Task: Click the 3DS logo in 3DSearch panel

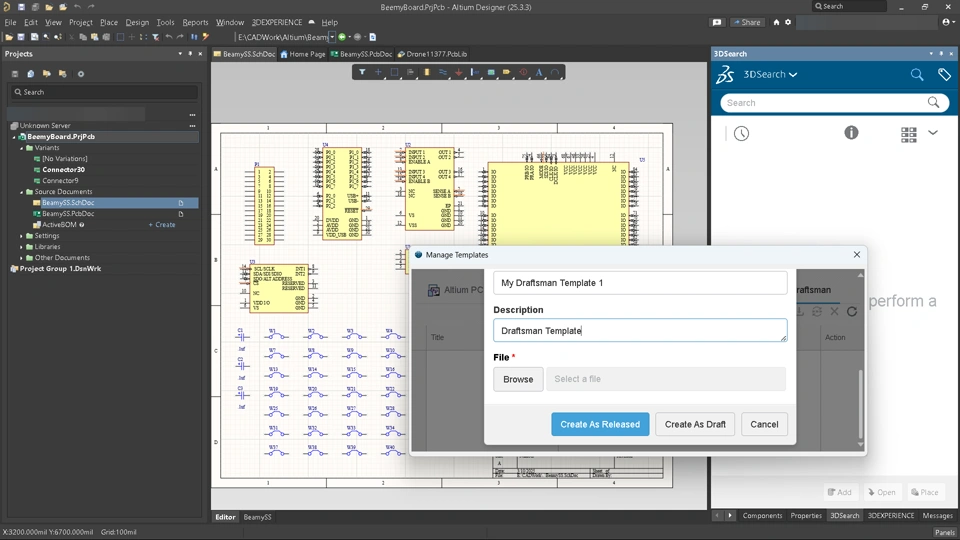Action: (725, 75)
